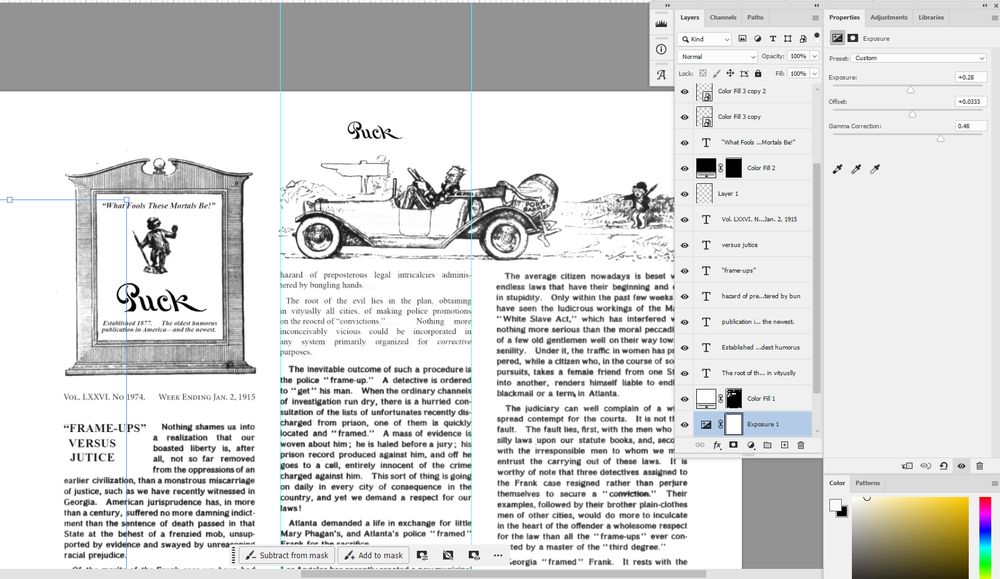
Task: Open the Properties panel flyout menu
Action: (x=994, y=18)
